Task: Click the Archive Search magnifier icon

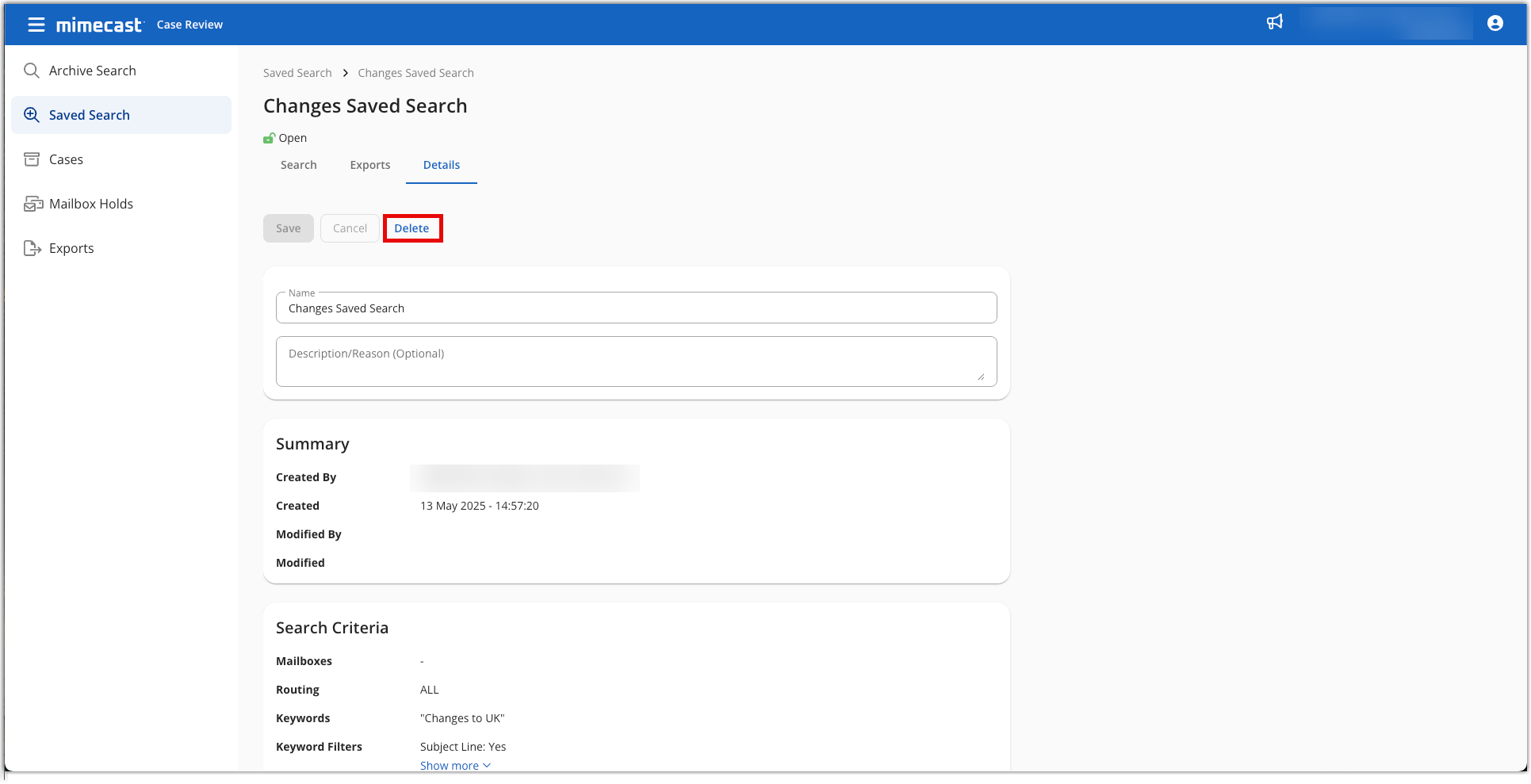Action: click(32, 71)
